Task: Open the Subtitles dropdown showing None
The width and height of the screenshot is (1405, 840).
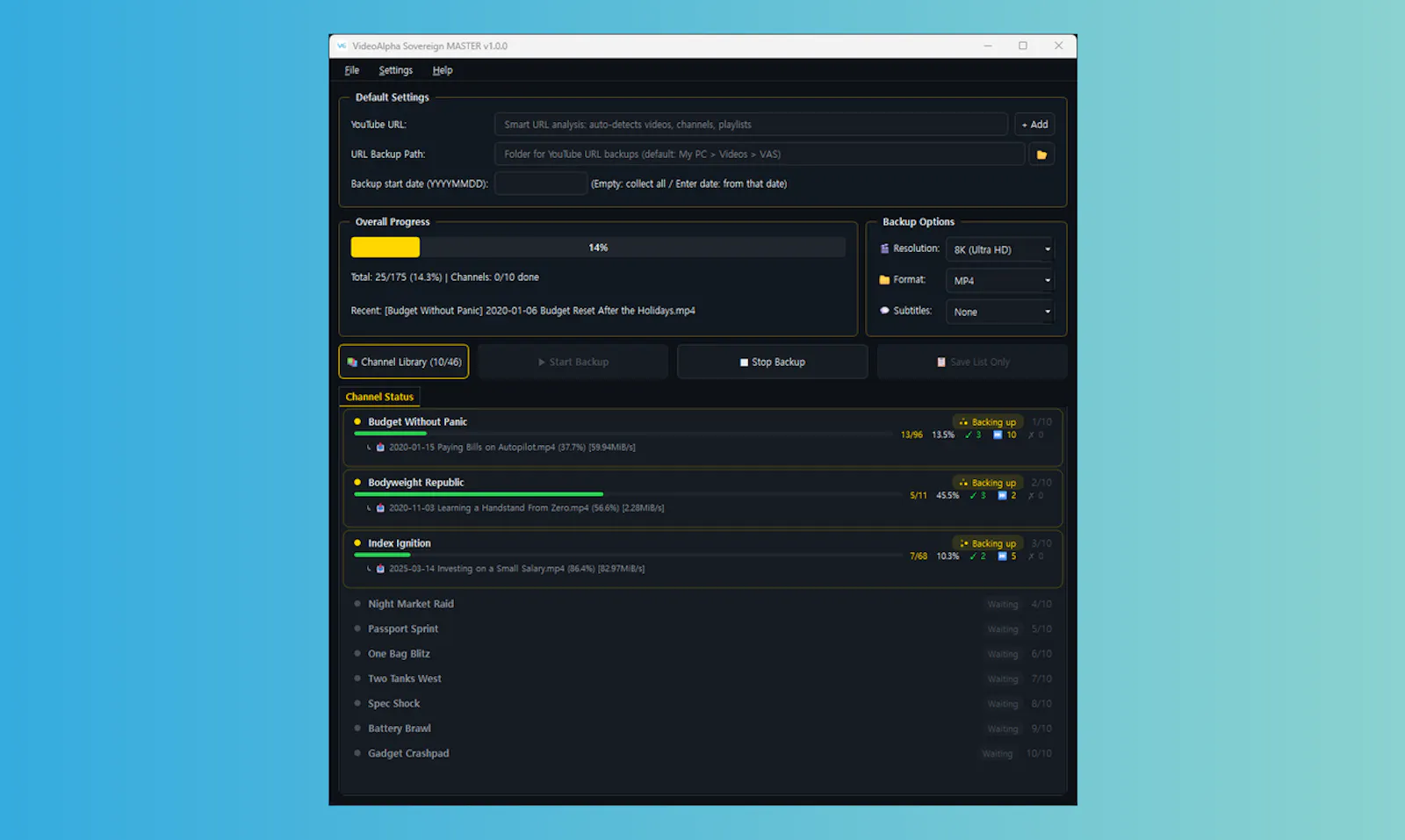Action: [x=1000, y=312]
